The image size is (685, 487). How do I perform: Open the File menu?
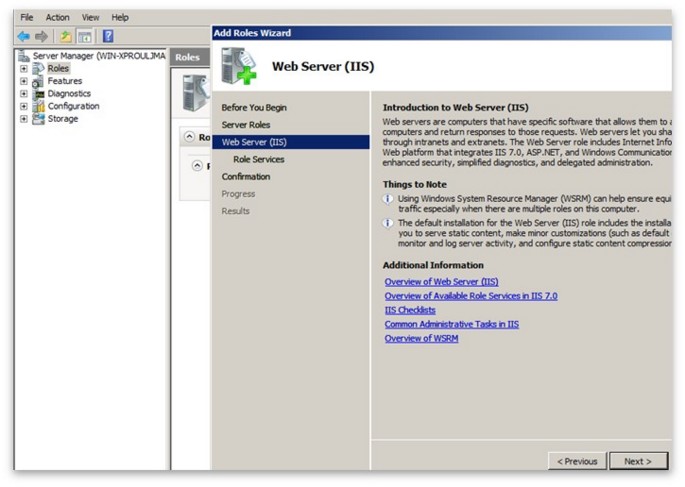pyautogui.click(x=27, y=17)
